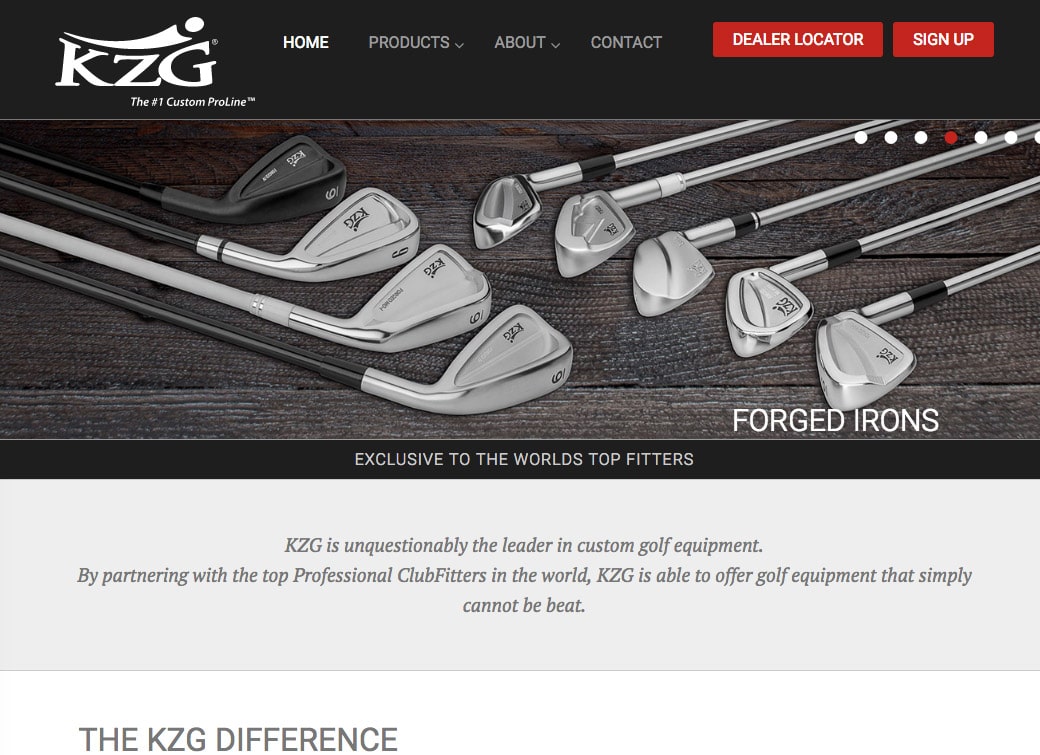Viewport: 1040px width, 755px height.
Task: Go to the CONTACT page
Action: [x=626, y=42]
